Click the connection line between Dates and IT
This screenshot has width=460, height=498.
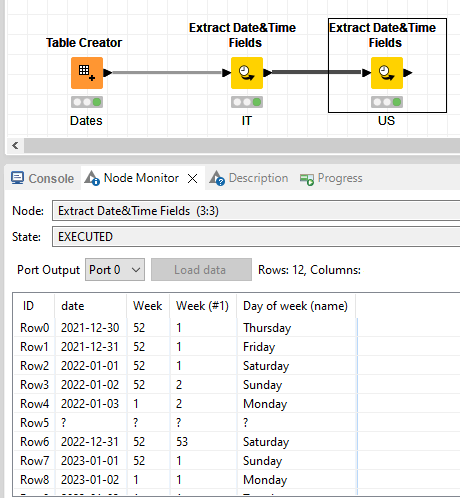[167, 72]
